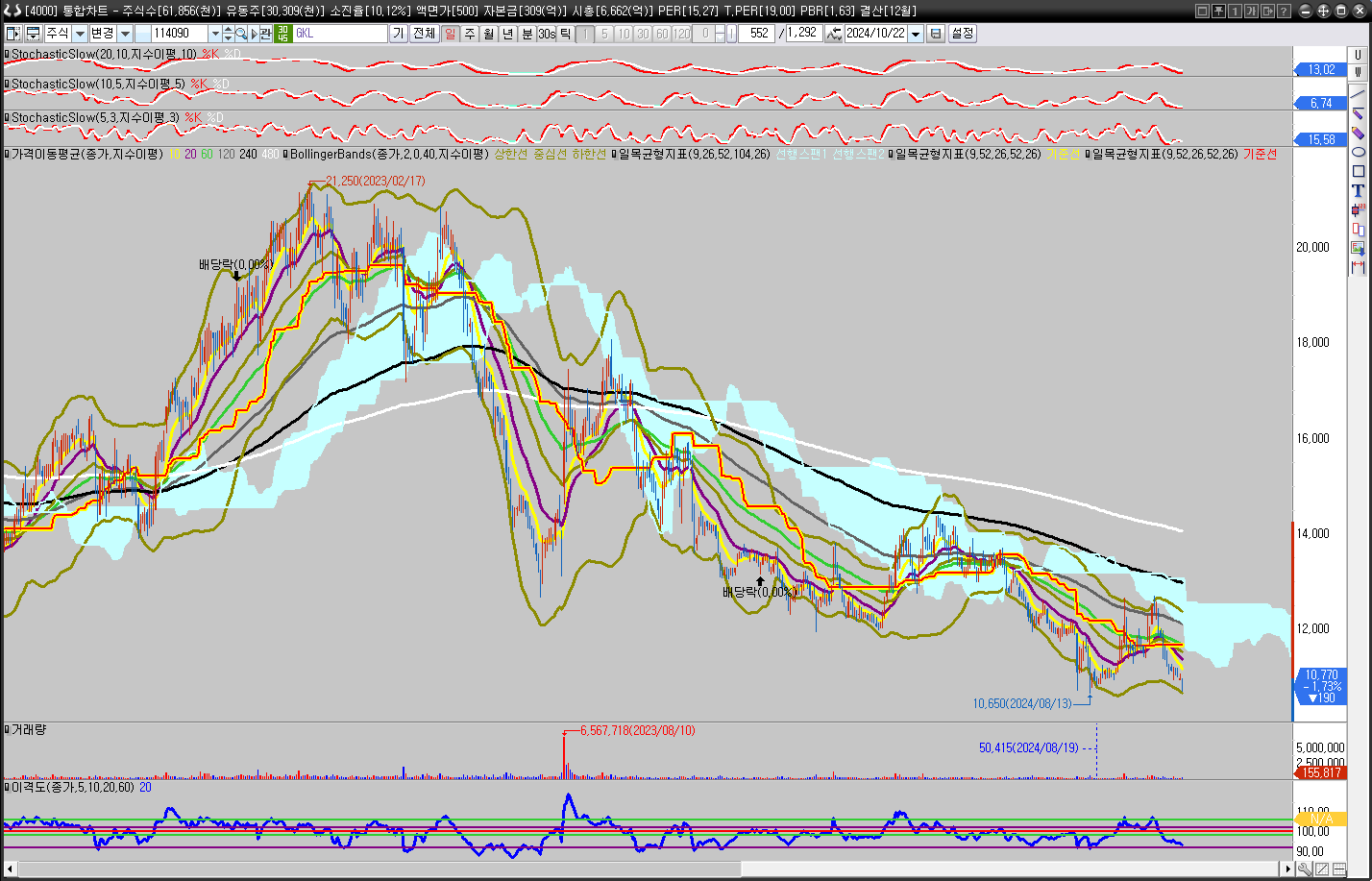Click the U button in right toolbar
Screen dimensions: 1372x881
point(1358,55)
